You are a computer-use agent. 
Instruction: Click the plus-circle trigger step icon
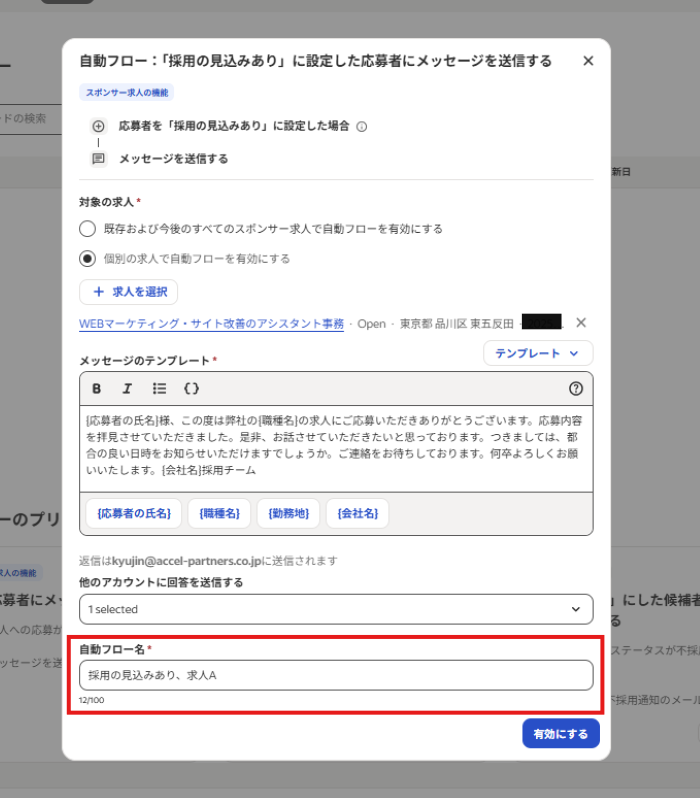coord(98,126)
